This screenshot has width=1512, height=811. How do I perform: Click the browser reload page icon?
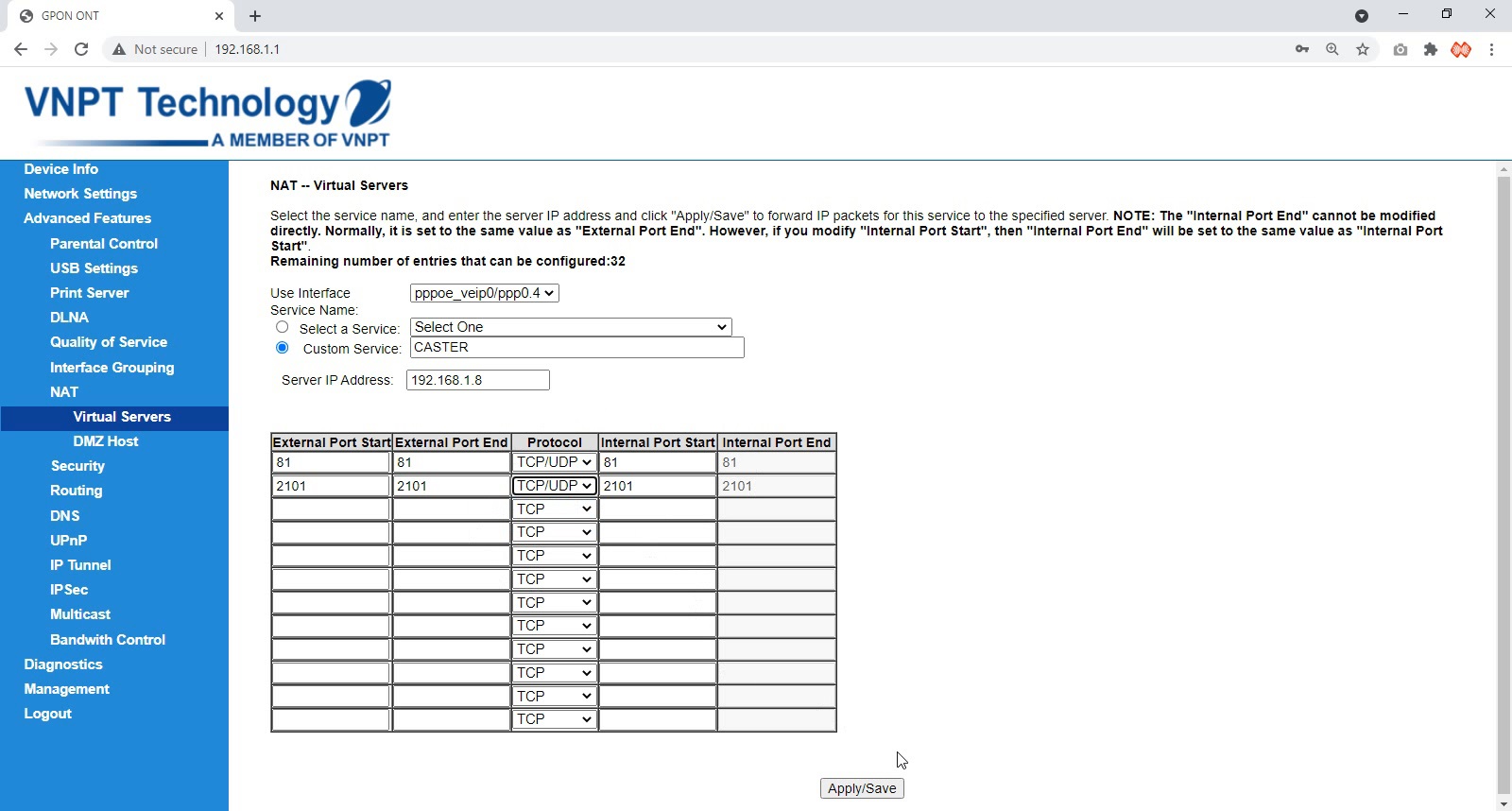[81, 49]
